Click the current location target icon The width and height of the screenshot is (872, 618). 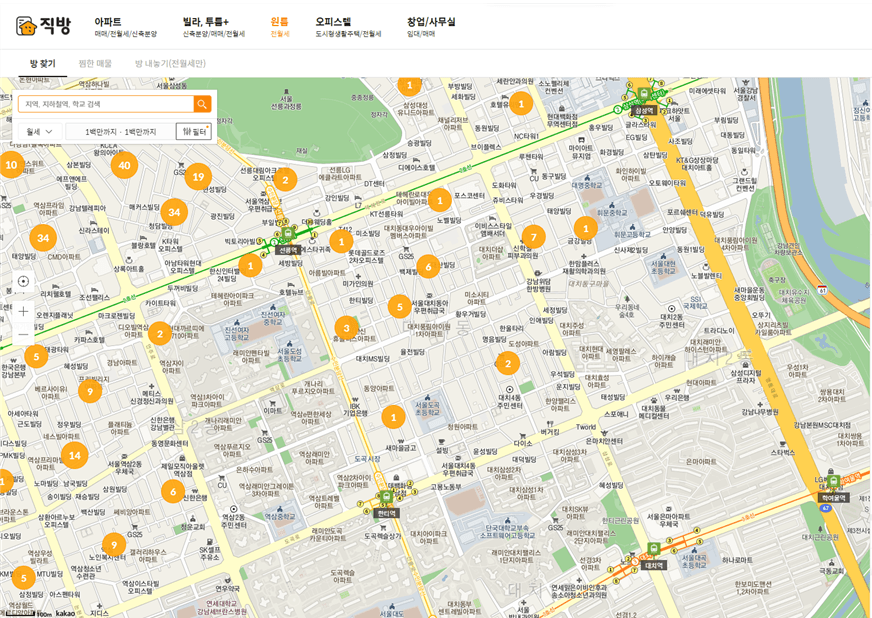click(x=23, y=282)
